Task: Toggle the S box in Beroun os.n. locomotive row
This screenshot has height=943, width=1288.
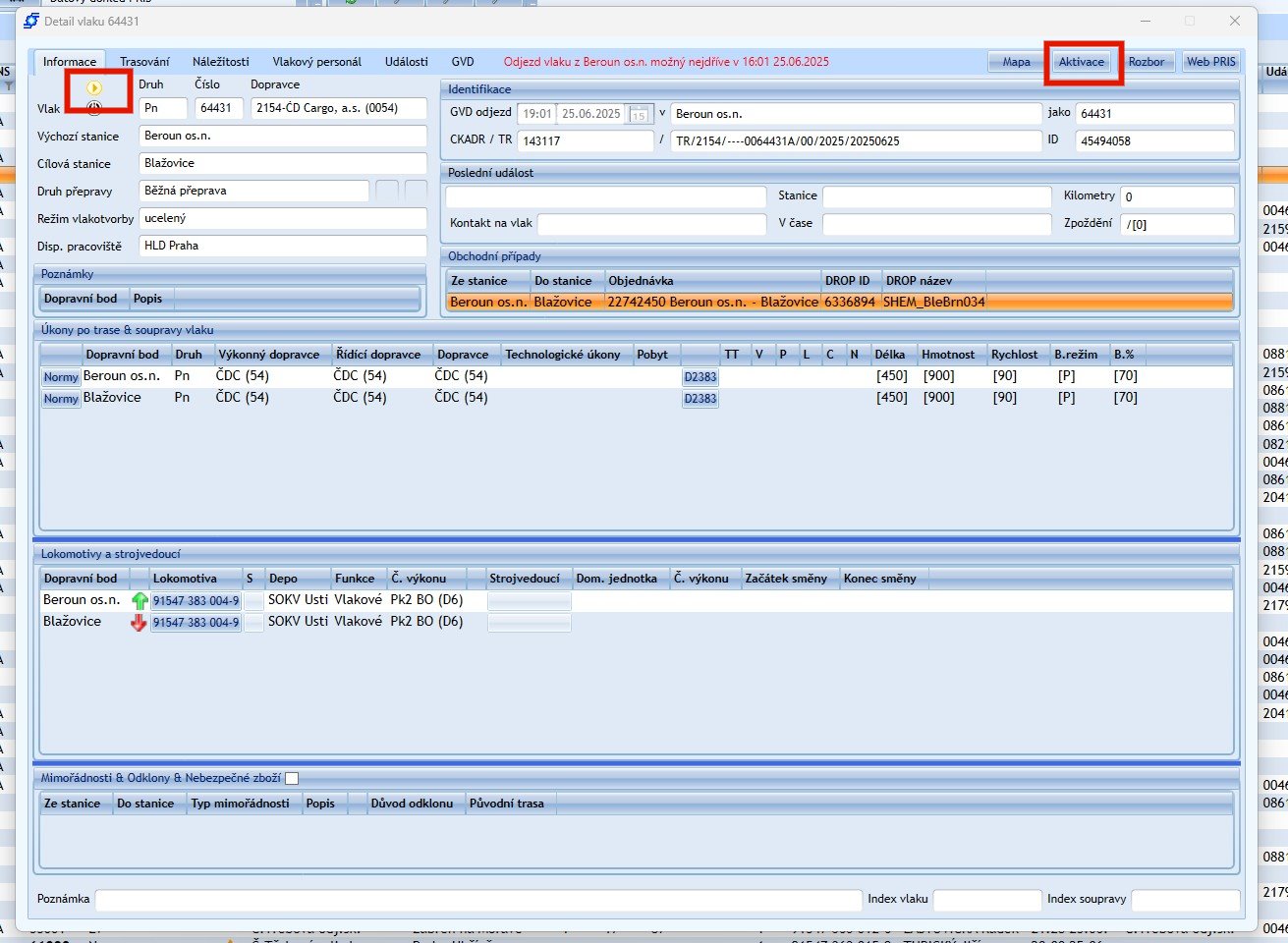Action: pyautogui.click(x=253, y=600)
